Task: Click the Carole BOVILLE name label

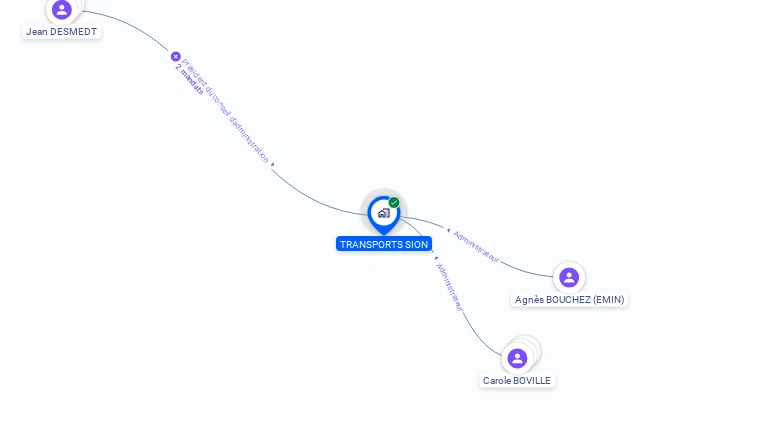Action: pos(517,381)
